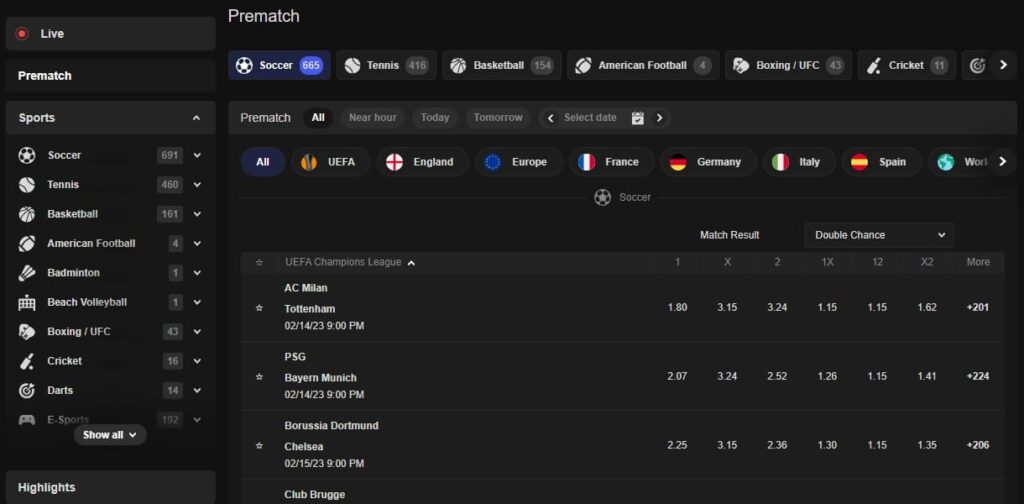
Task: Collapse the Sports sidebar section
Action: (x=196, y=118)
